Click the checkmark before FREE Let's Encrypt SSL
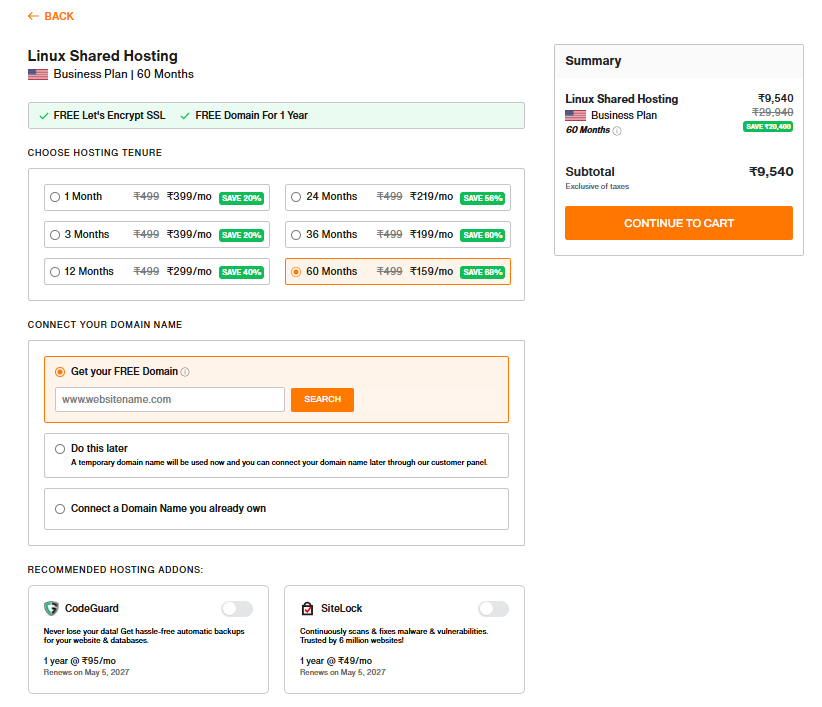 point(44,116)
